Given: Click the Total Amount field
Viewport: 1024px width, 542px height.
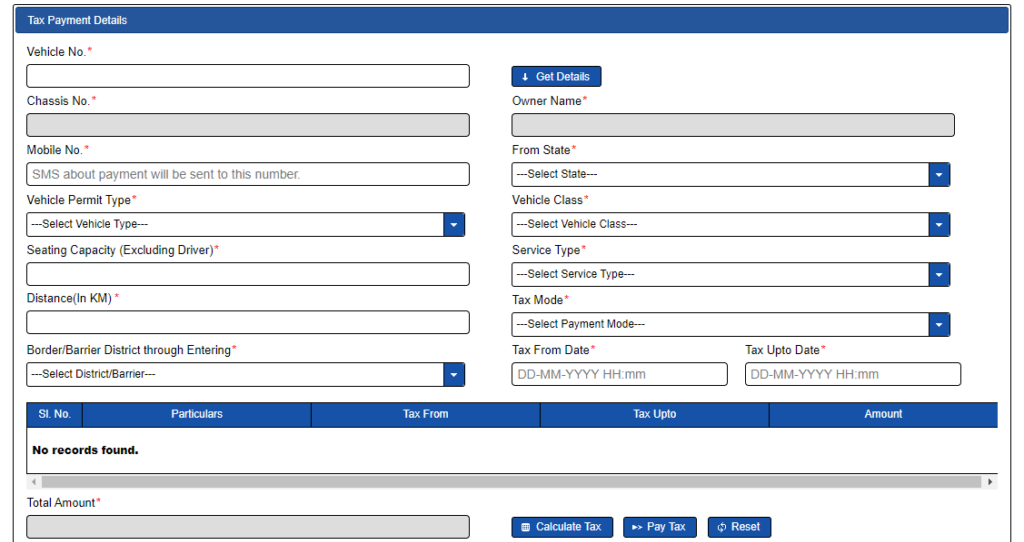Looking at the screenshot, I should pyautogui.click(x=248, y=527).
